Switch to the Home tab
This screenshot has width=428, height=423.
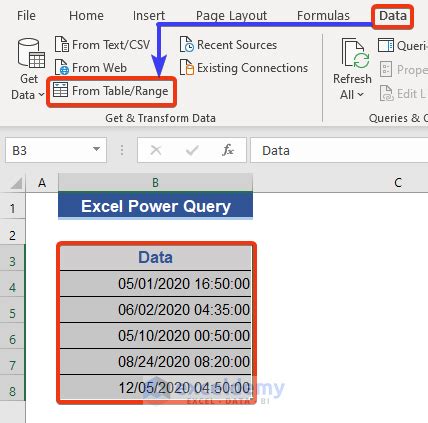[x=86, y=15]
